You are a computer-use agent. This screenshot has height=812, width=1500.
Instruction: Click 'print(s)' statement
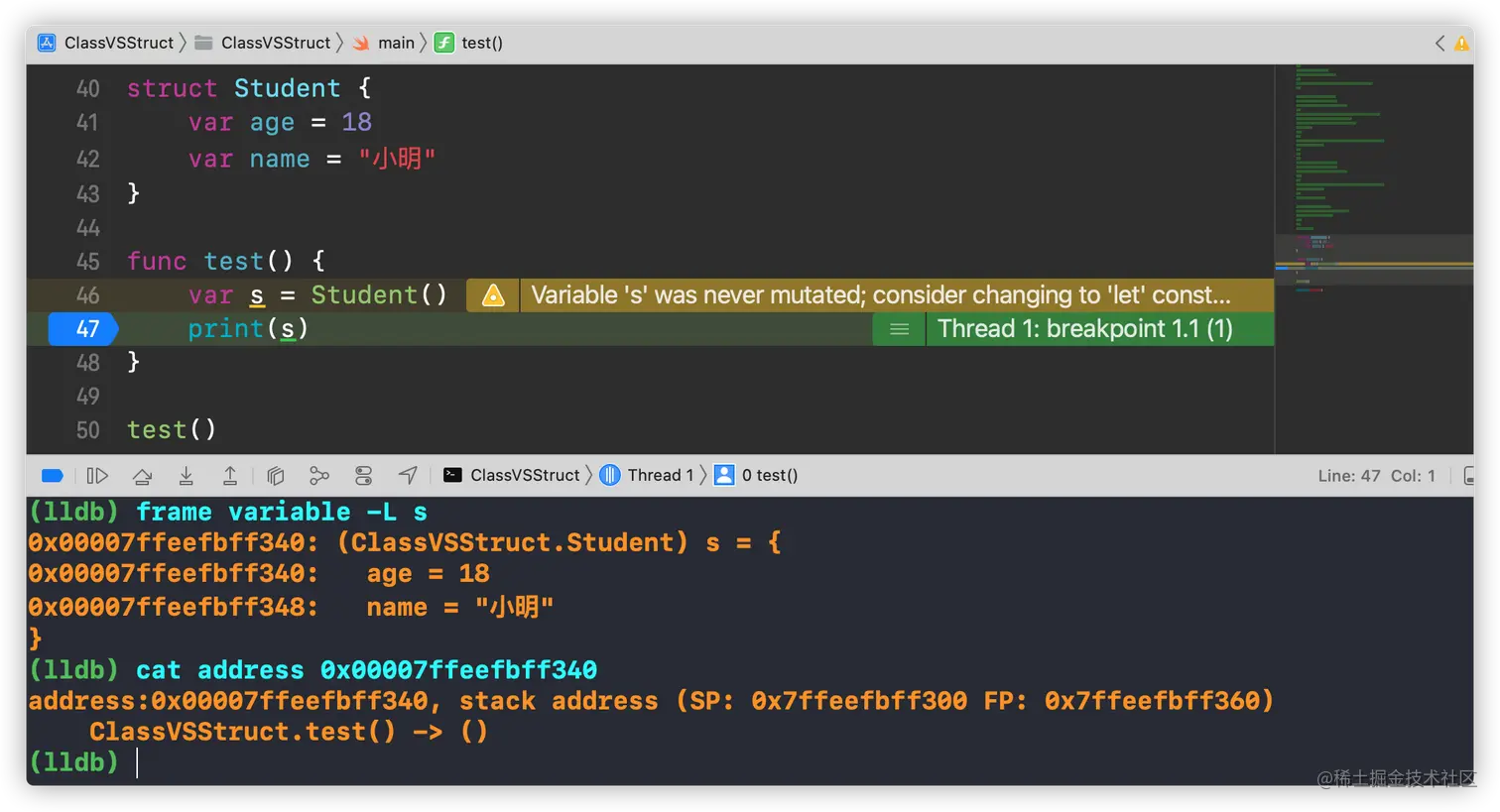[x=248, y=329]
